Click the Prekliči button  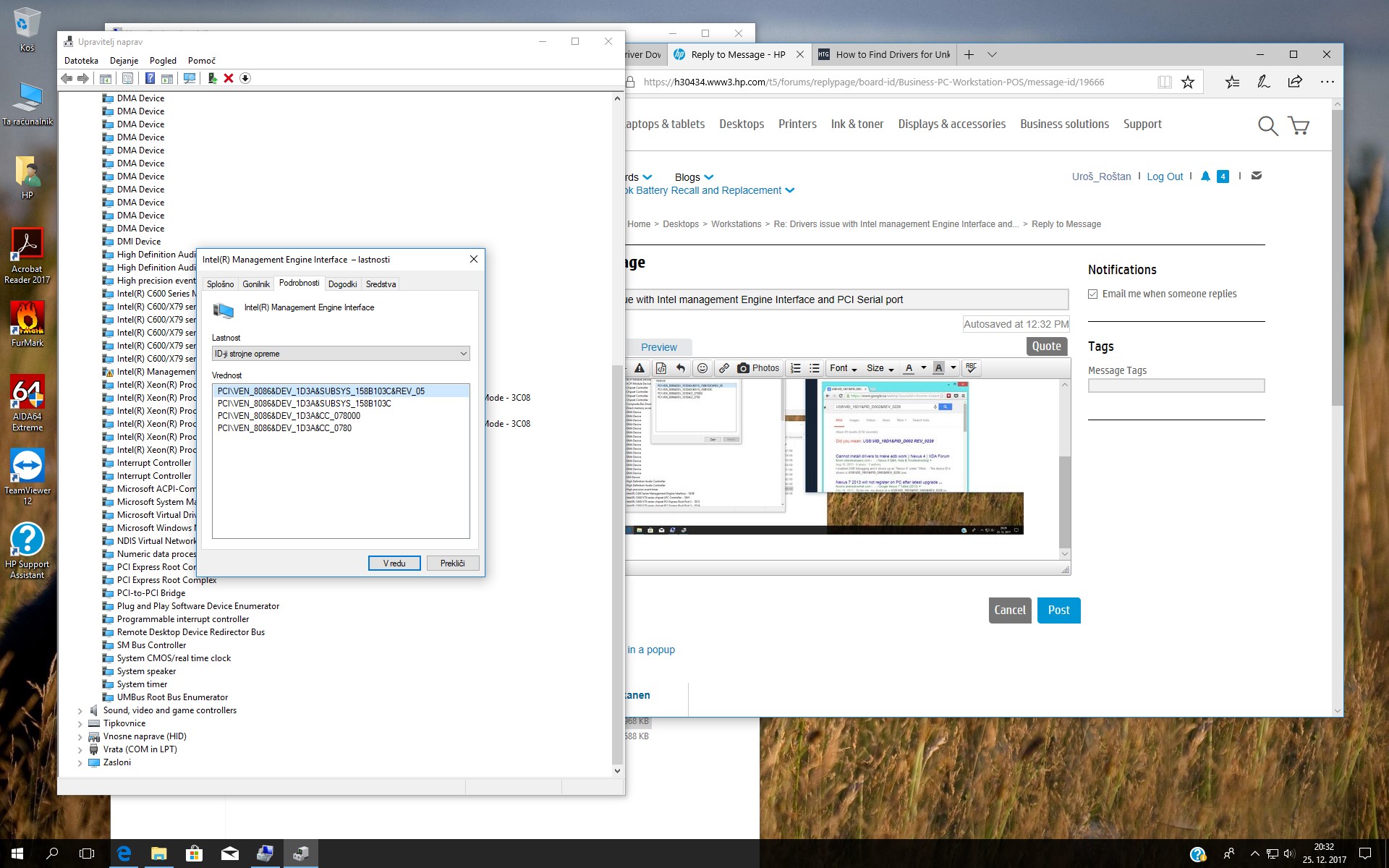tap(453, 563)
